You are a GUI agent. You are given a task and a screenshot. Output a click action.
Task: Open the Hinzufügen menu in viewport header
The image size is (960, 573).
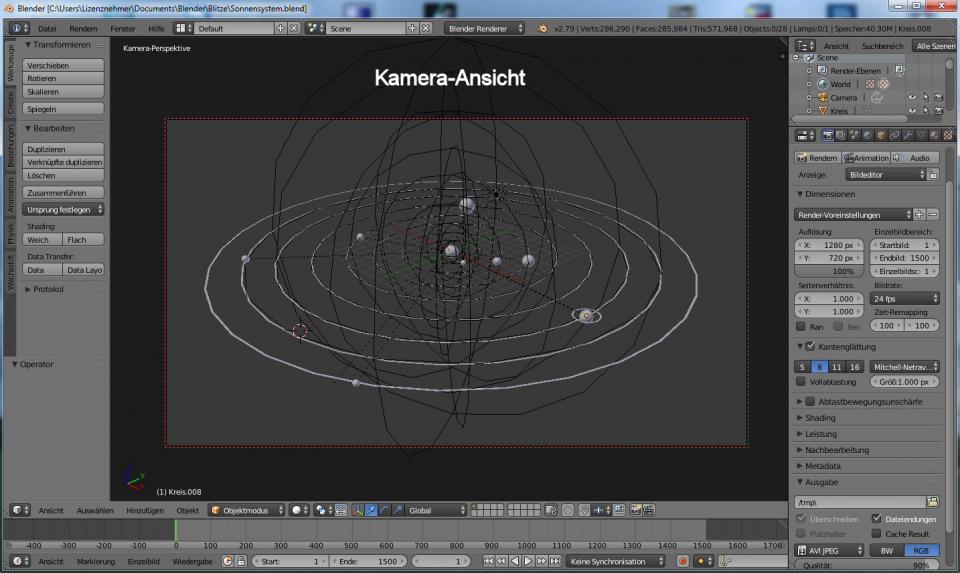145,510
